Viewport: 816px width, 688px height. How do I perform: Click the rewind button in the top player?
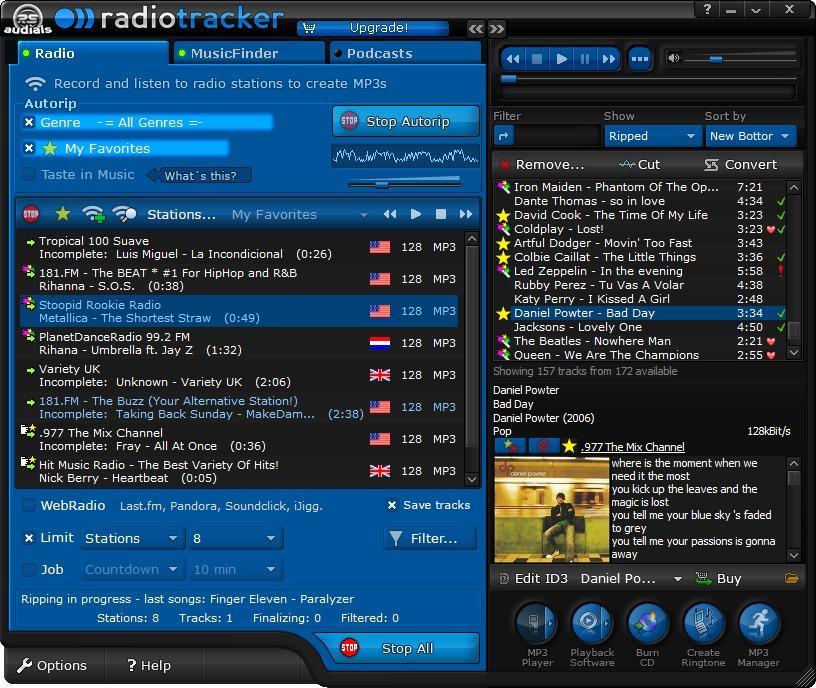513,59
